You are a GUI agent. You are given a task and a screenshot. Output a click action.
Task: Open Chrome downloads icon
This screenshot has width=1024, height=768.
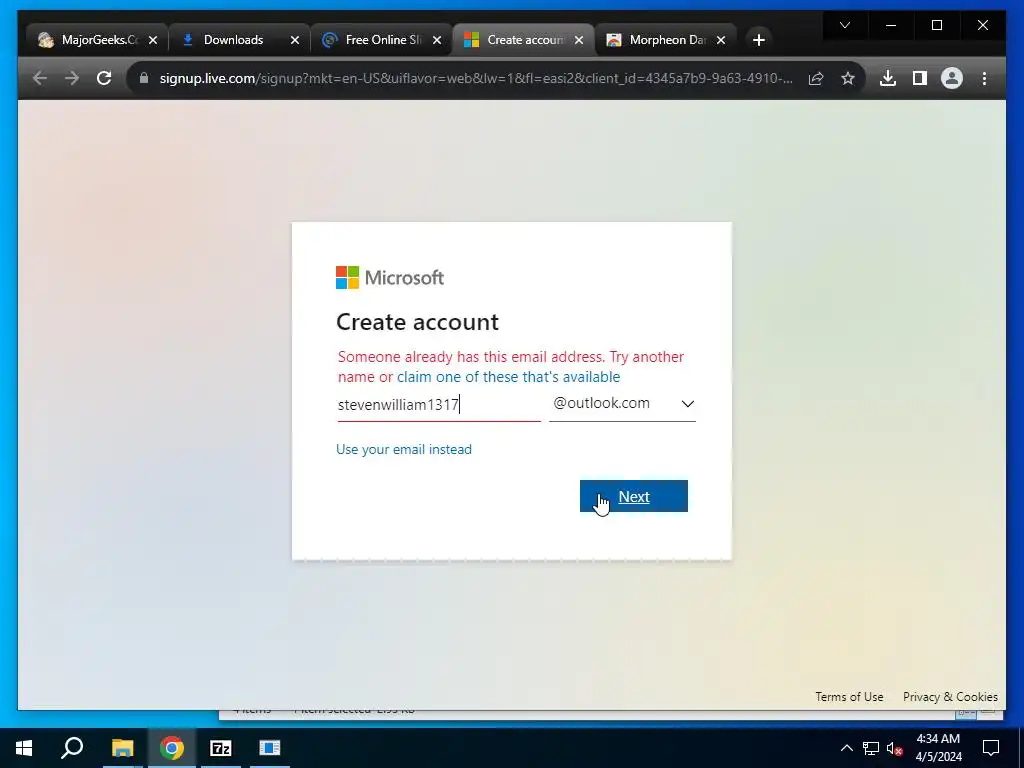[888, 78]
